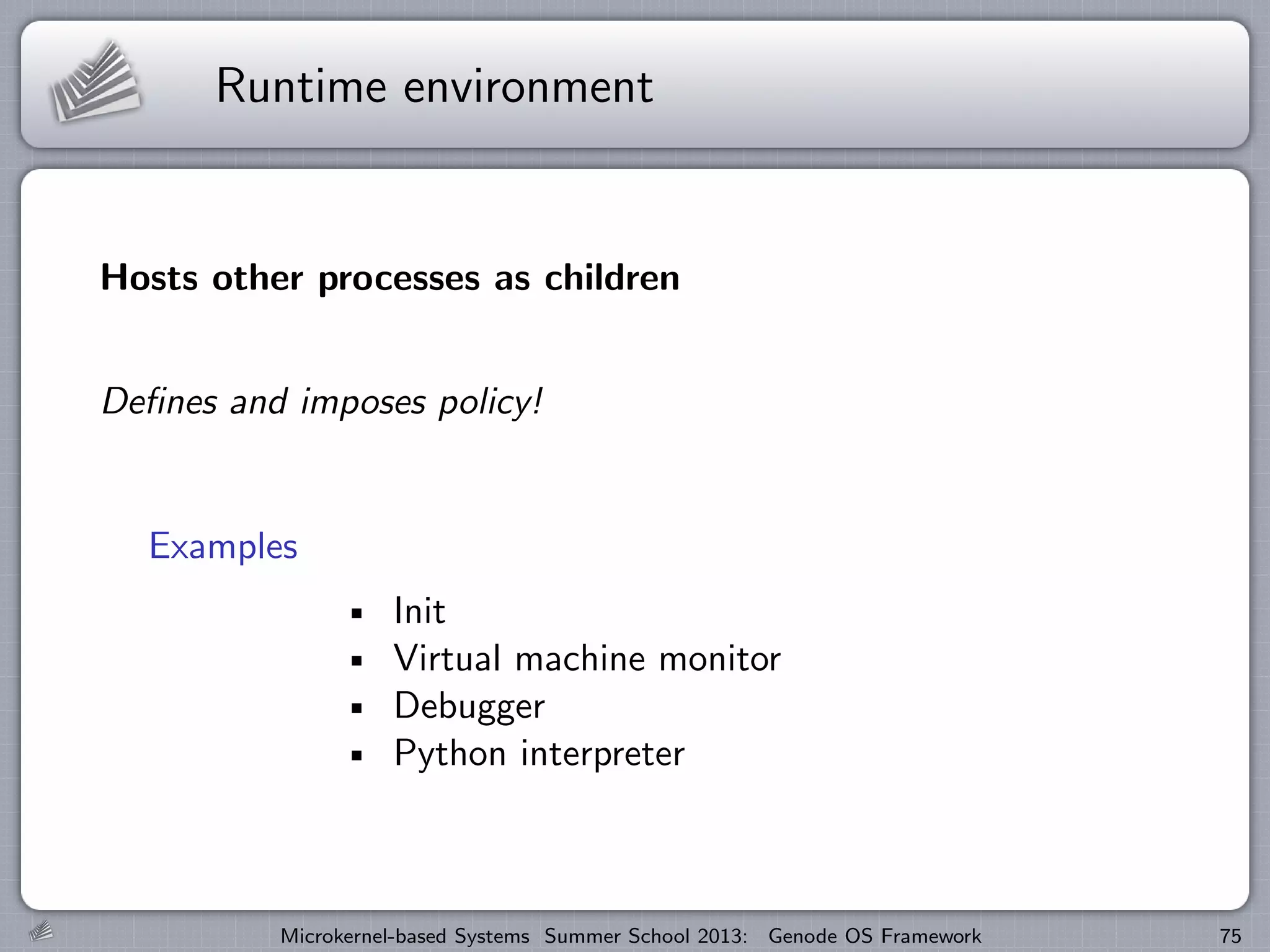Select the Hosts other processes as children heading

(x=389, y=277)
